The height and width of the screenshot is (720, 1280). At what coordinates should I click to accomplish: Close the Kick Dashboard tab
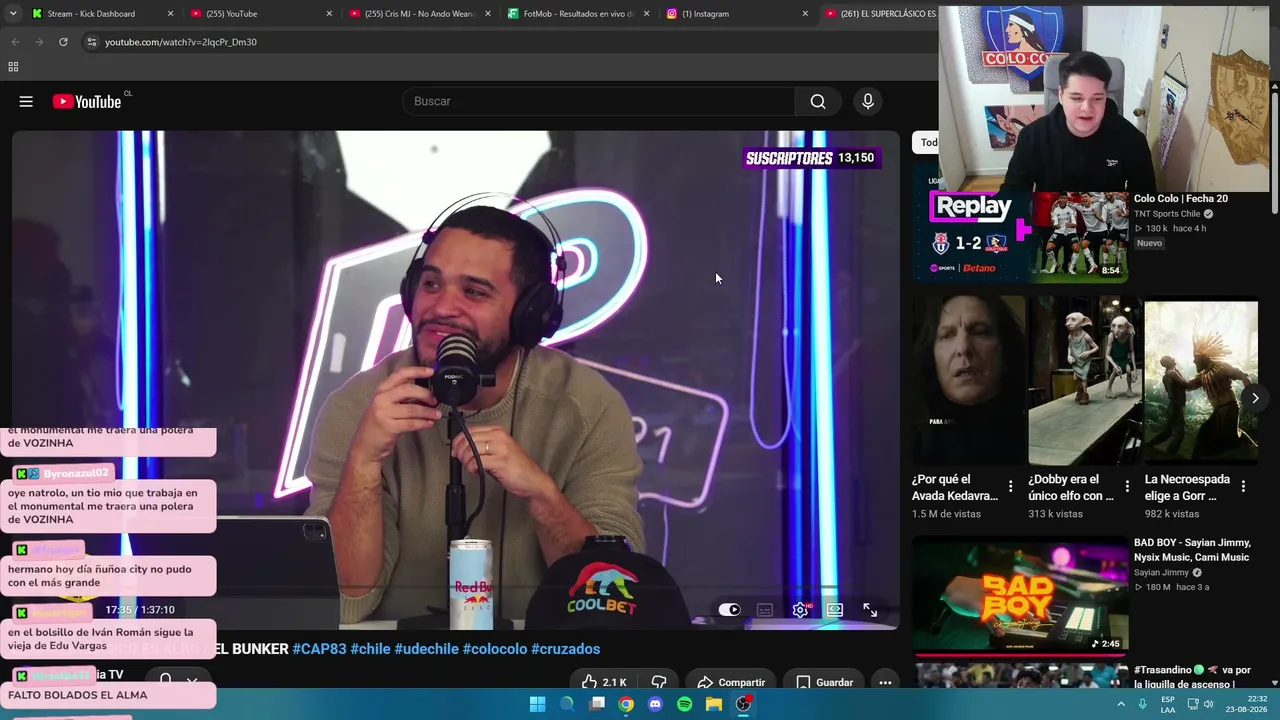(x=170, y=14)
